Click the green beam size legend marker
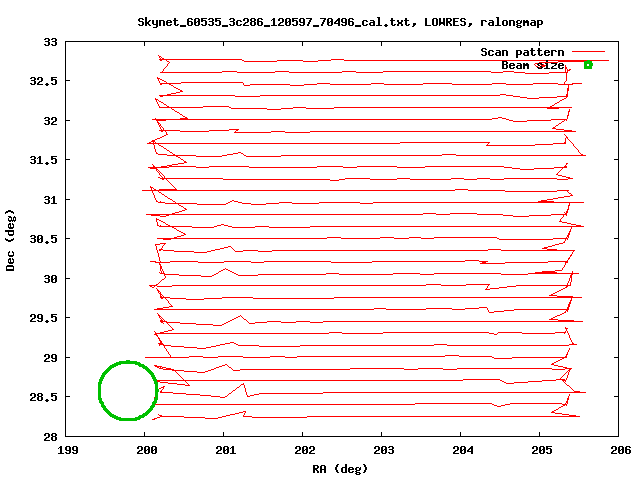Image resolution: width=640 pixels, height=480 pixels. pos(588,64)
